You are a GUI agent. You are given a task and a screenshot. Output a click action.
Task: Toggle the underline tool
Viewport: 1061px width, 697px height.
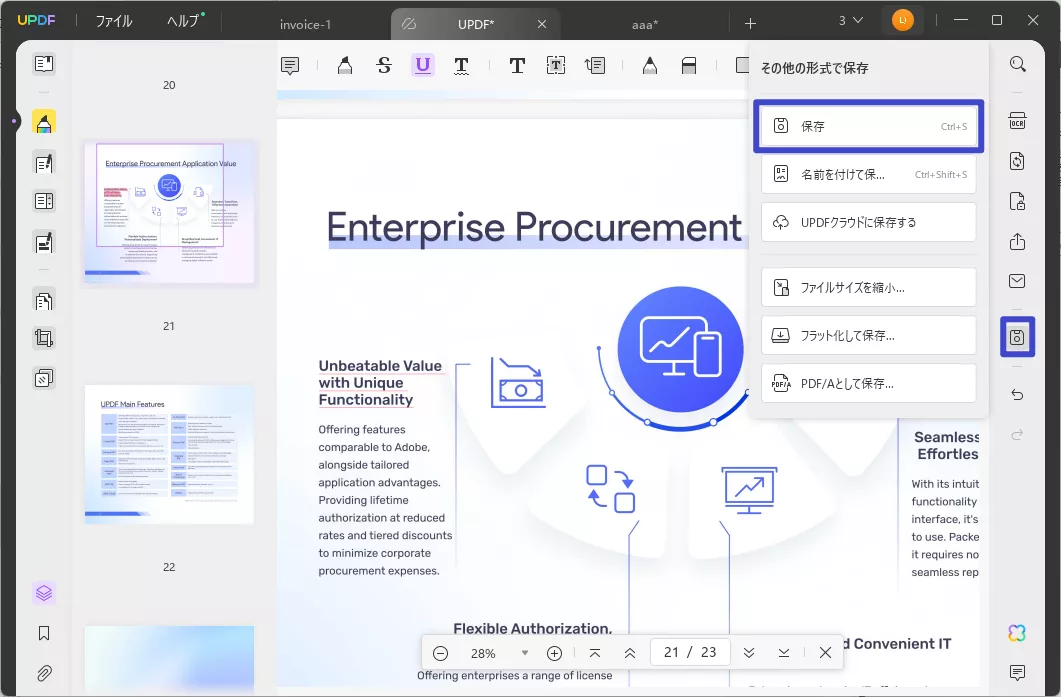[x=423, y=65]
